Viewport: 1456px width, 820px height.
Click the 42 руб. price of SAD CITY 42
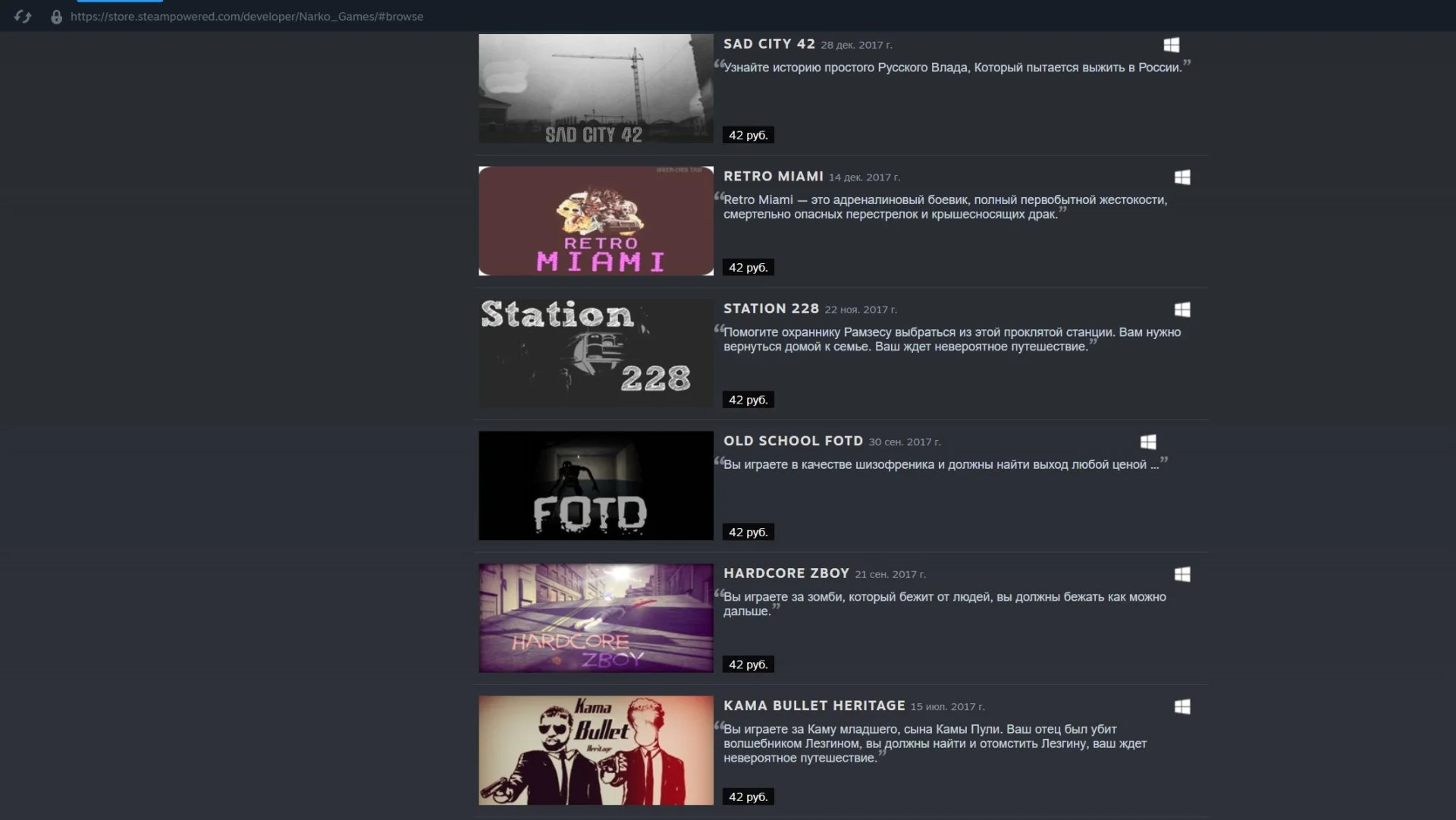point(748,135)
